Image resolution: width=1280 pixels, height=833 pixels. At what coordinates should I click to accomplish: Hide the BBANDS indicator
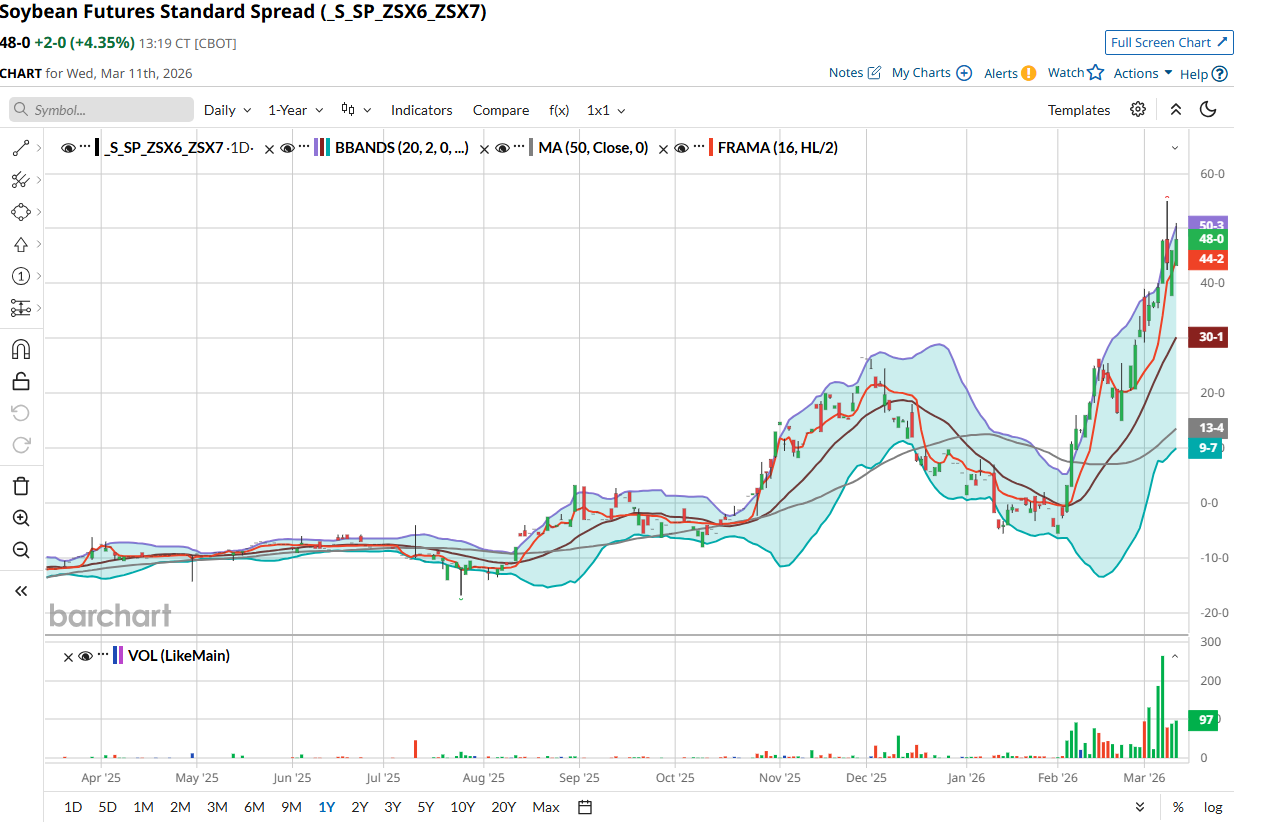tap(287, 148)
